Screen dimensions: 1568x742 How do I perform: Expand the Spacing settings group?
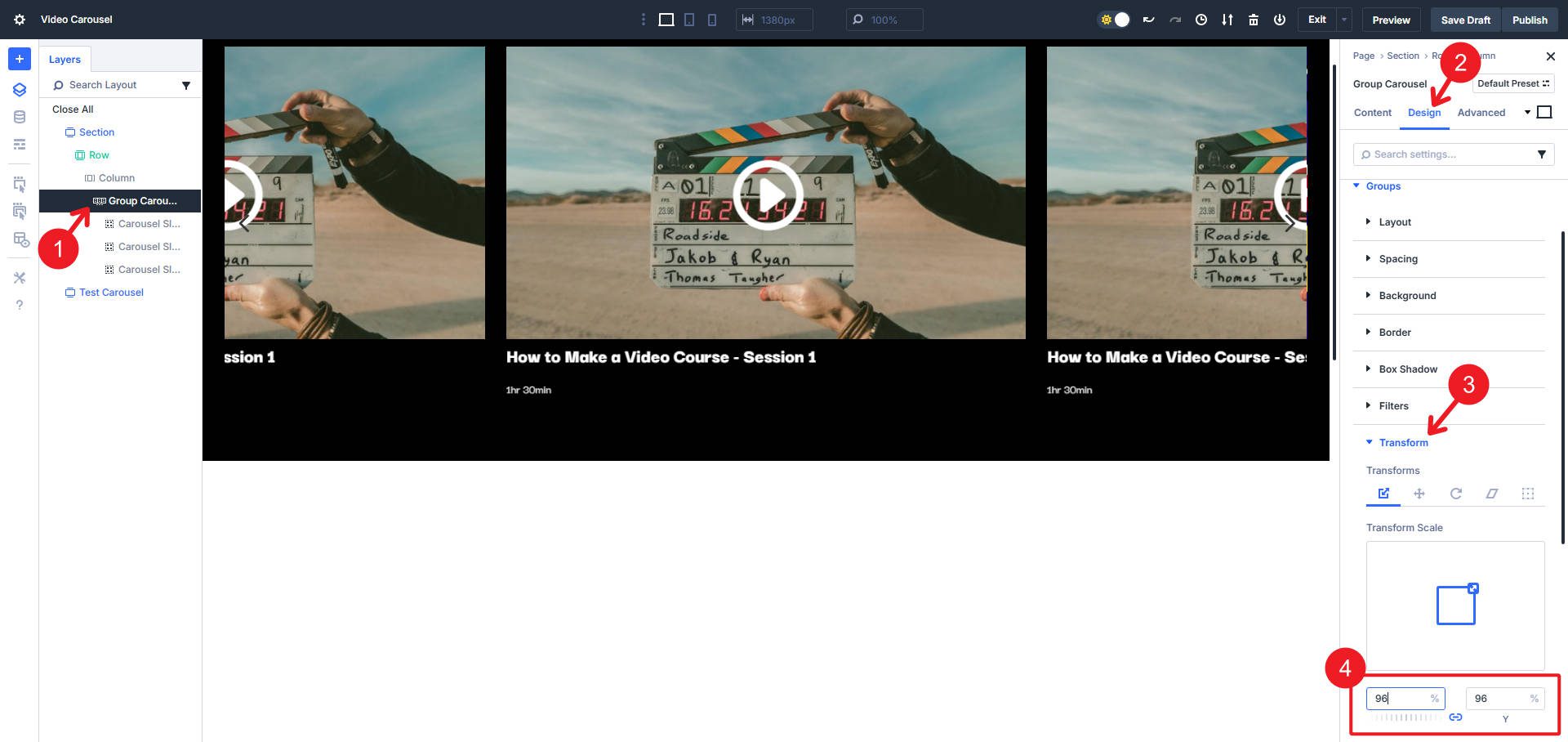point(1398,259)
